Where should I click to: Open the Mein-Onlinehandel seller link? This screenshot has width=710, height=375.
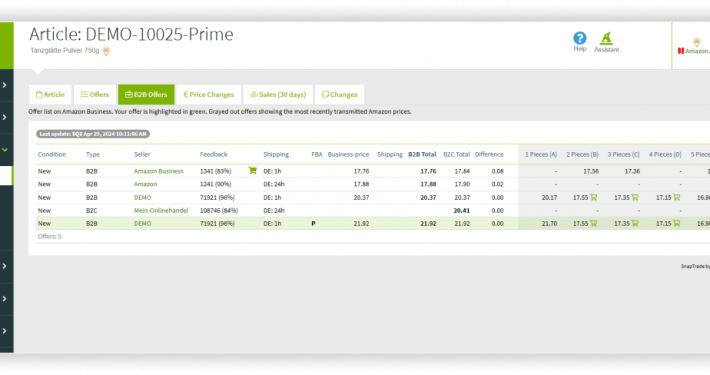click(161, 211)
